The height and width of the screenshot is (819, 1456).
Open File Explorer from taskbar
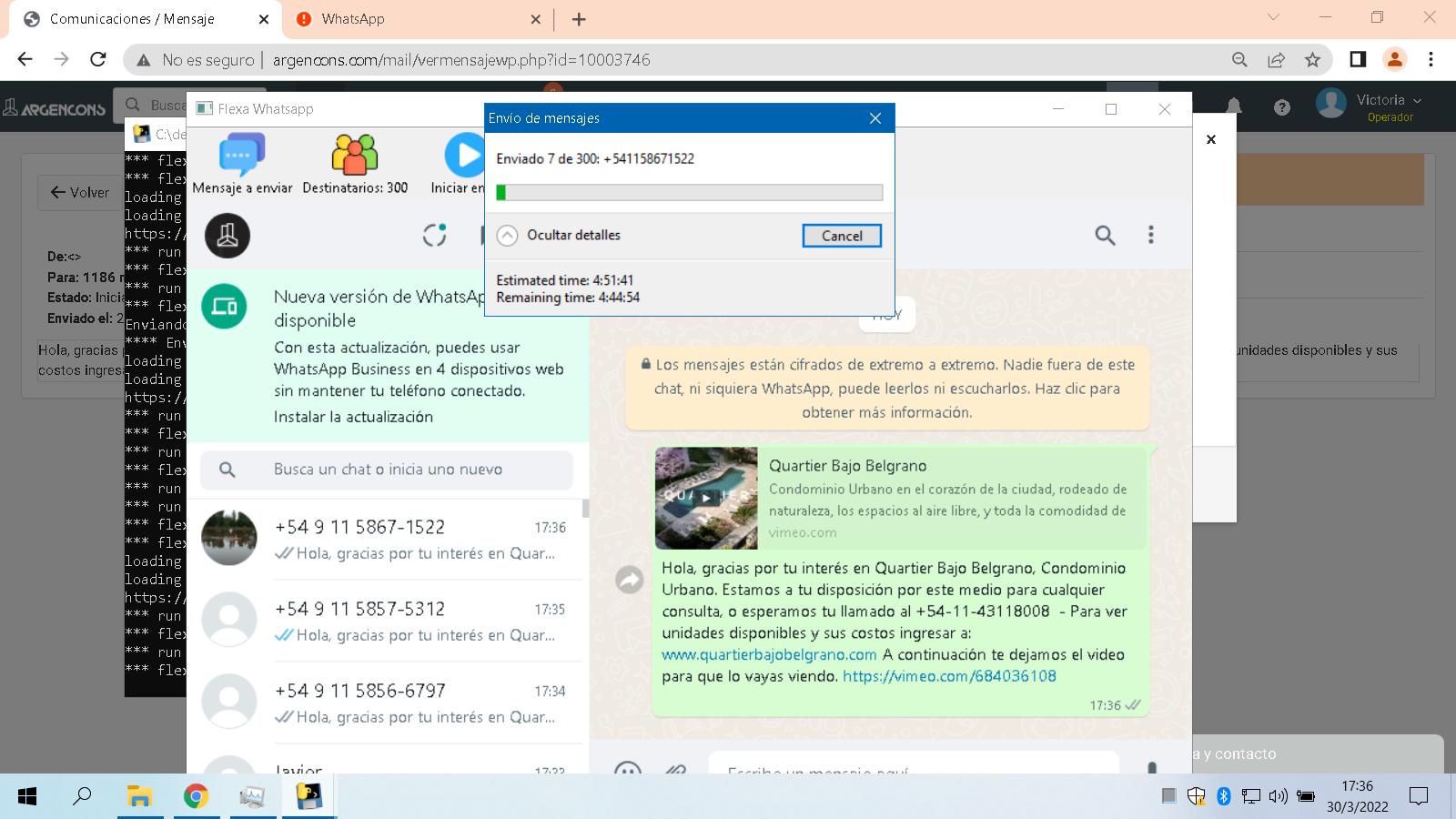[139, 797]
